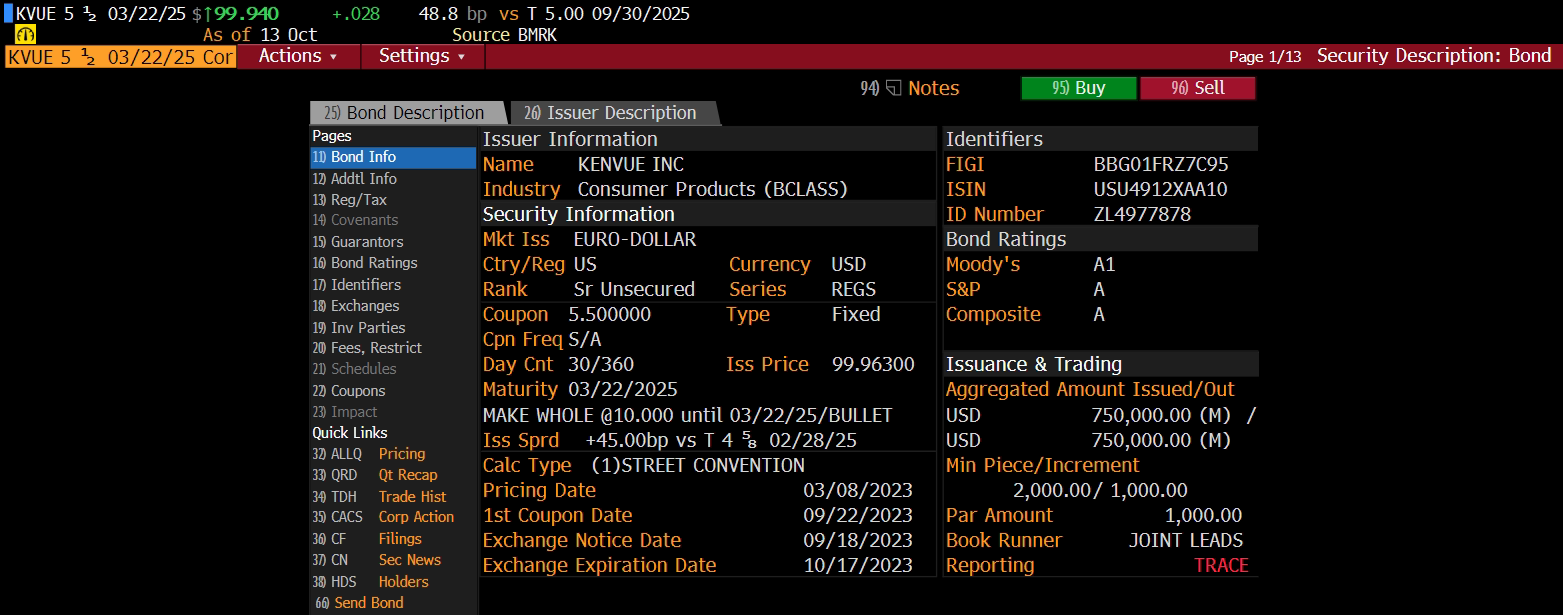The height and width of the screenshot is (615, 1563).
Task: Switch to the Issuer Description tab
Action: [x=613, y=113]
